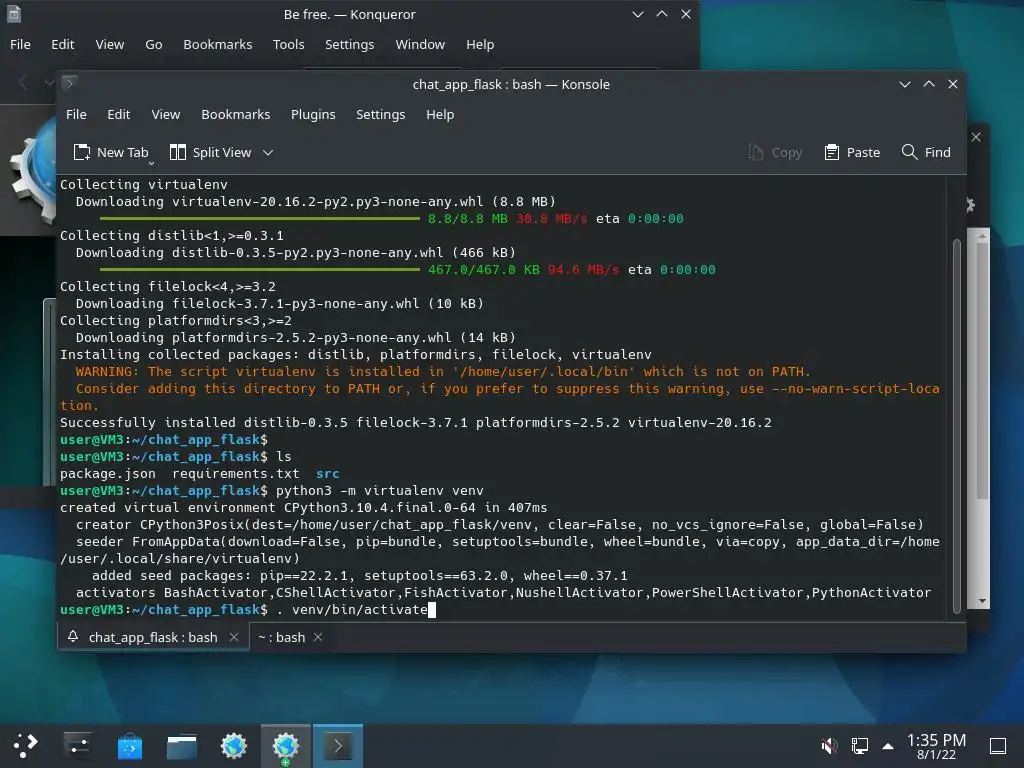Click the Split View button

point(210,153)
